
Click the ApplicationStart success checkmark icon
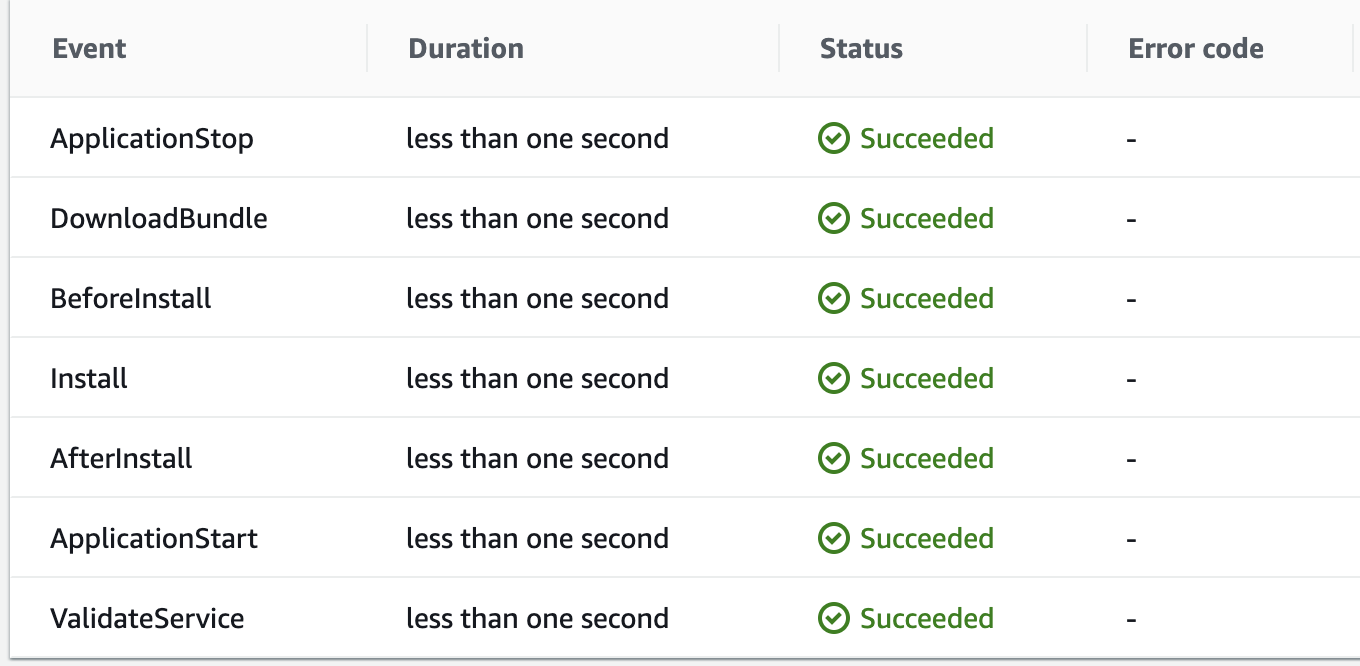click(x=834, y=539)
